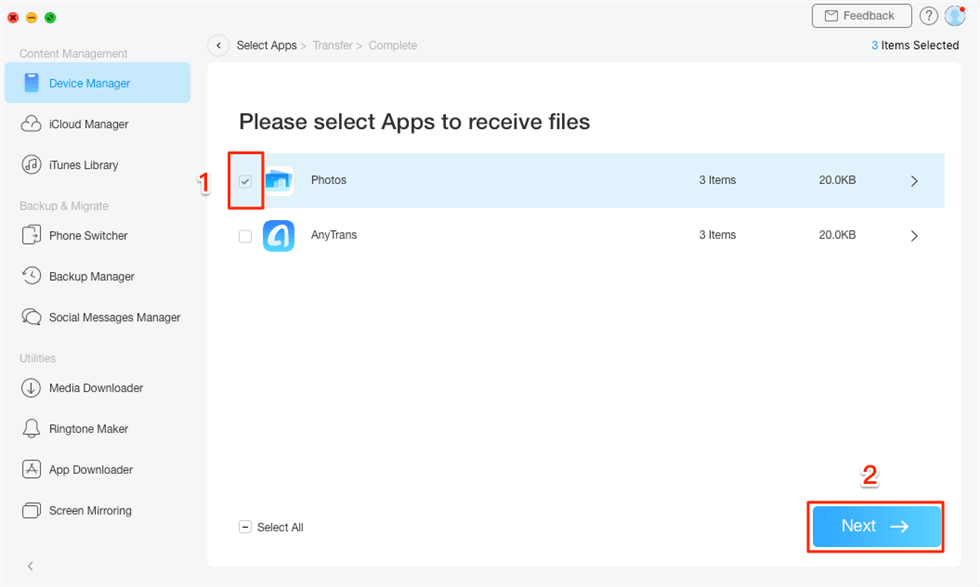
Task: Open Media Downloader icon
Action: (x=31, y=388)
